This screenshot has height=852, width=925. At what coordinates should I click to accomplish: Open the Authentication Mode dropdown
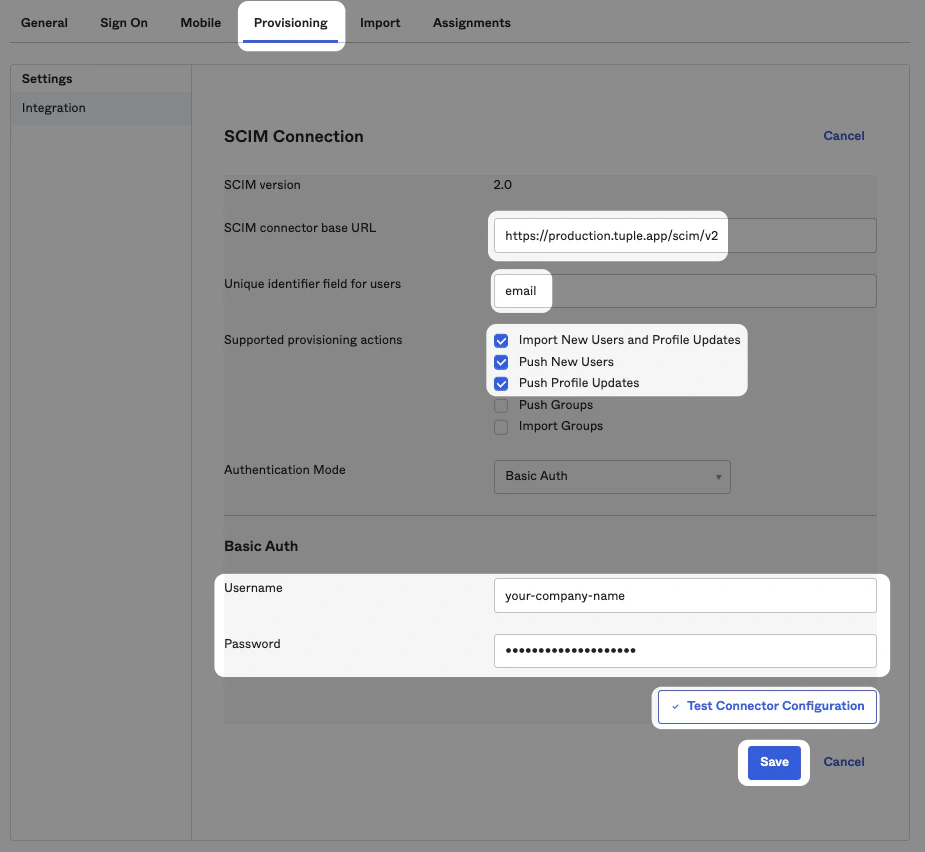(611, 476)
